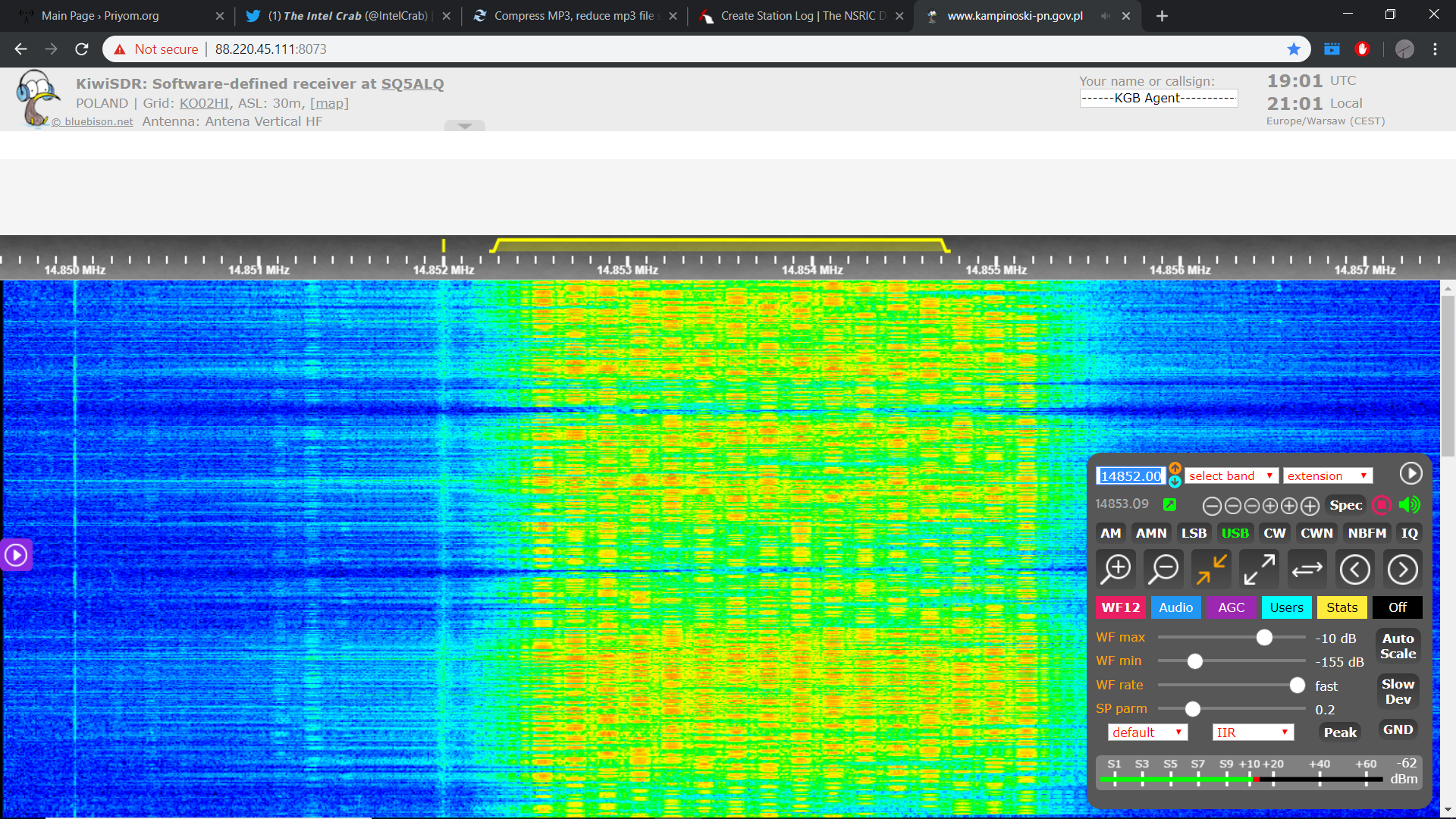Mute audio with the green speaker icon
Screen dimensions: 1456x819
pyautogui.click(x=1409, y=505)
